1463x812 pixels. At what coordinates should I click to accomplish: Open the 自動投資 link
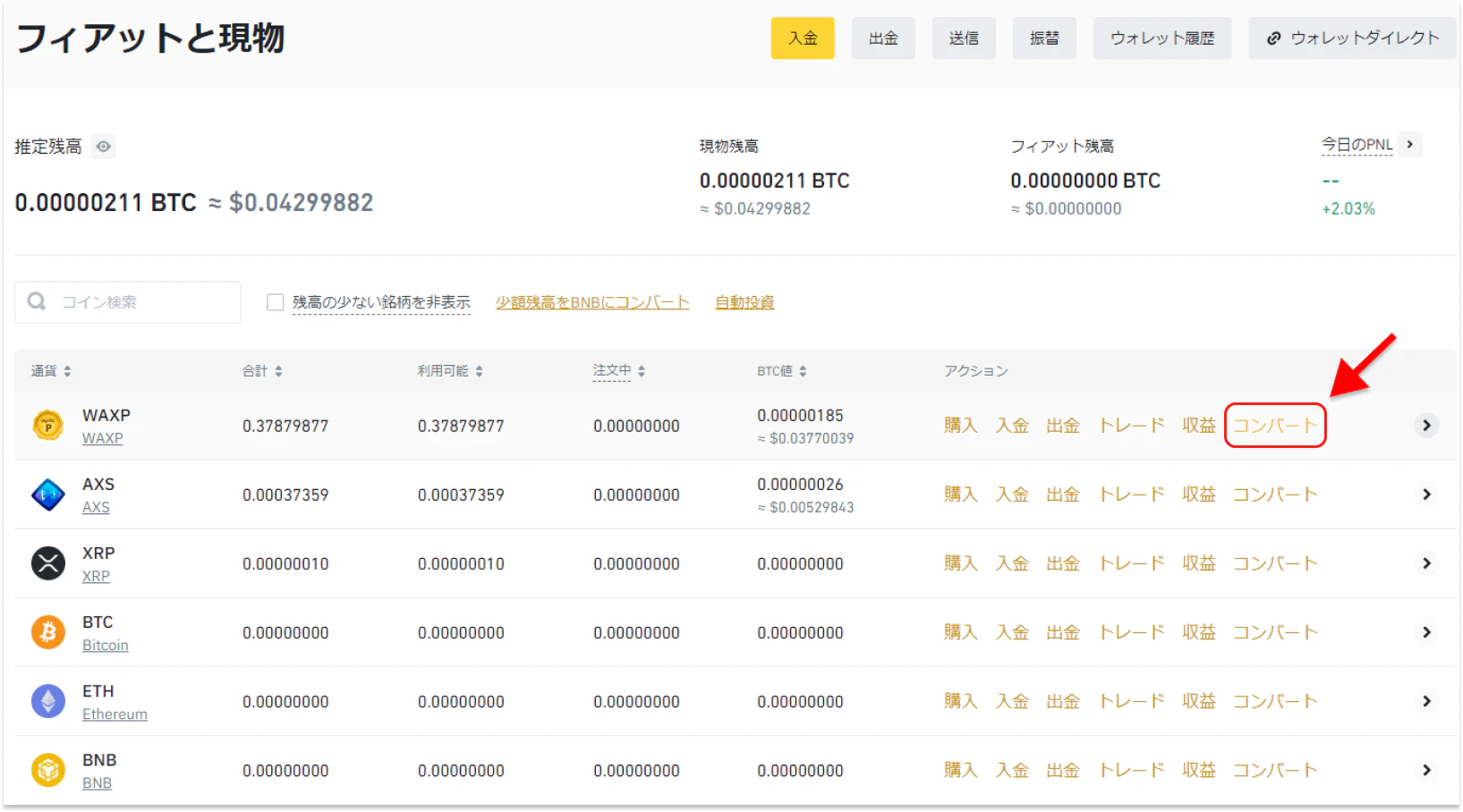click(744, 302)
